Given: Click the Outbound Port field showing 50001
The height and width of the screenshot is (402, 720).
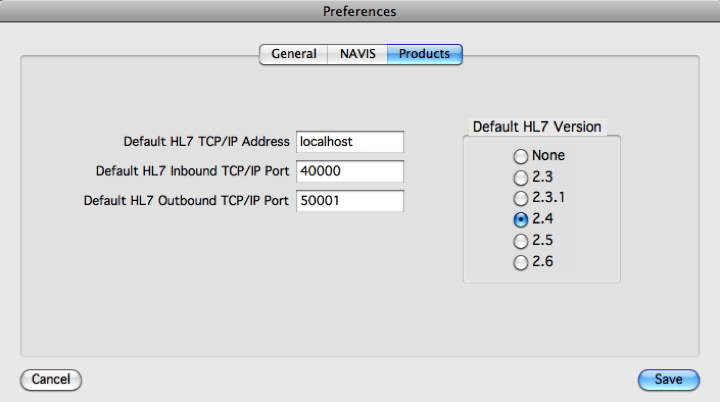Looking at the screenshot, I should tap(350, 201).
